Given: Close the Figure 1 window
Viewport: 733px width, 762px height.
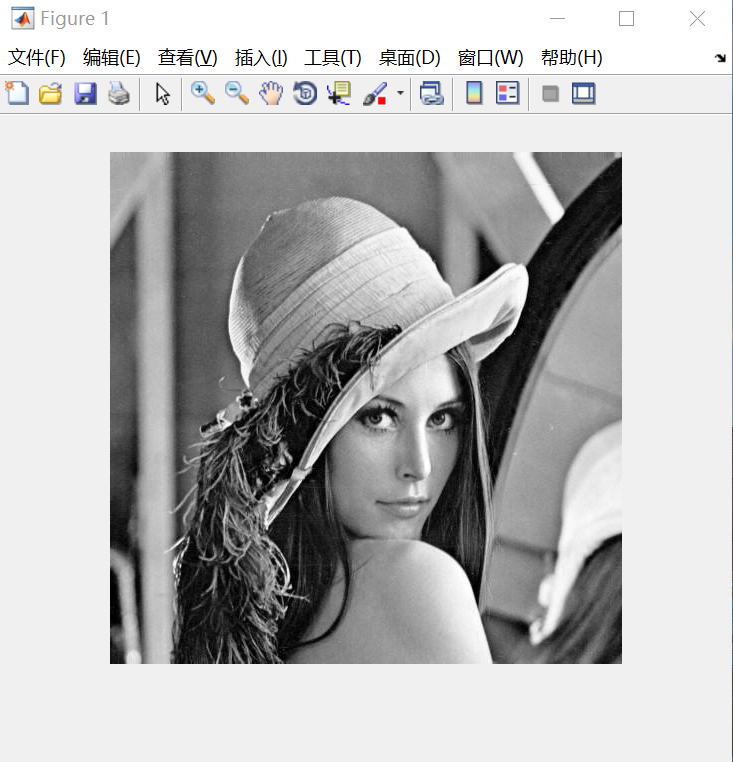Looking at the screenshot, I should pos(697,18).
